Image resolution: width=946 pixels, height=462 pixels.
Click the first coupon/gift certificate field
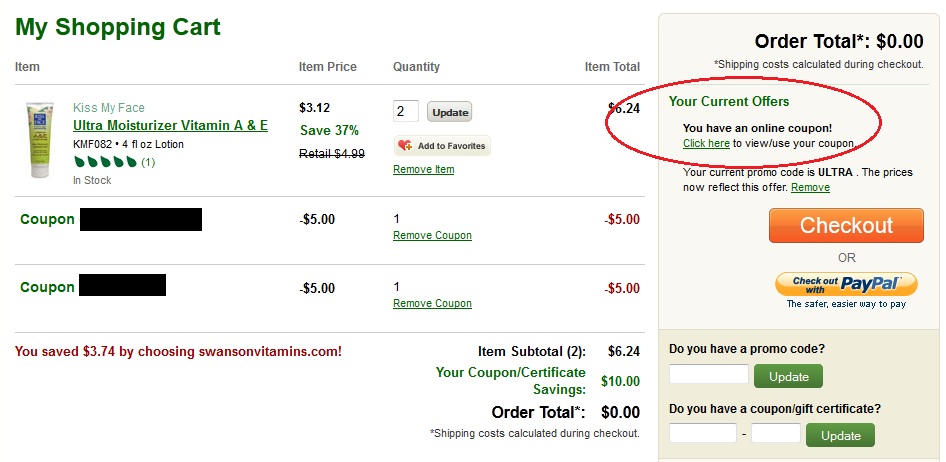[702, 433]
